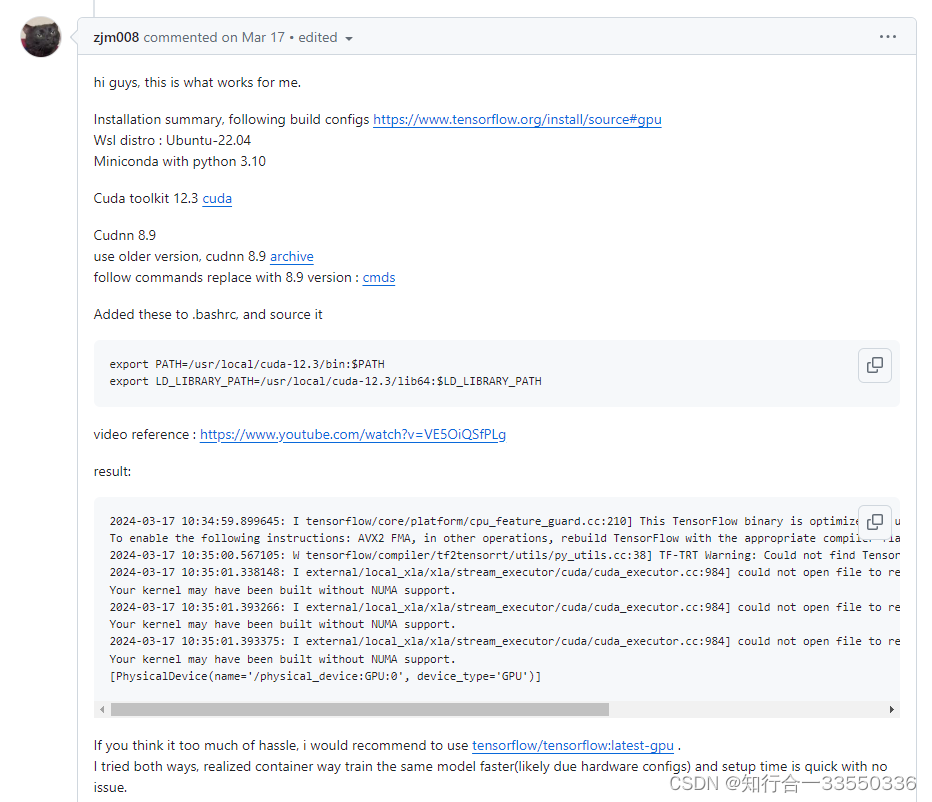This screenshot has width=932, height=802.
Task: Click the copy icon beside the bashrc exports
Action: 875,365
